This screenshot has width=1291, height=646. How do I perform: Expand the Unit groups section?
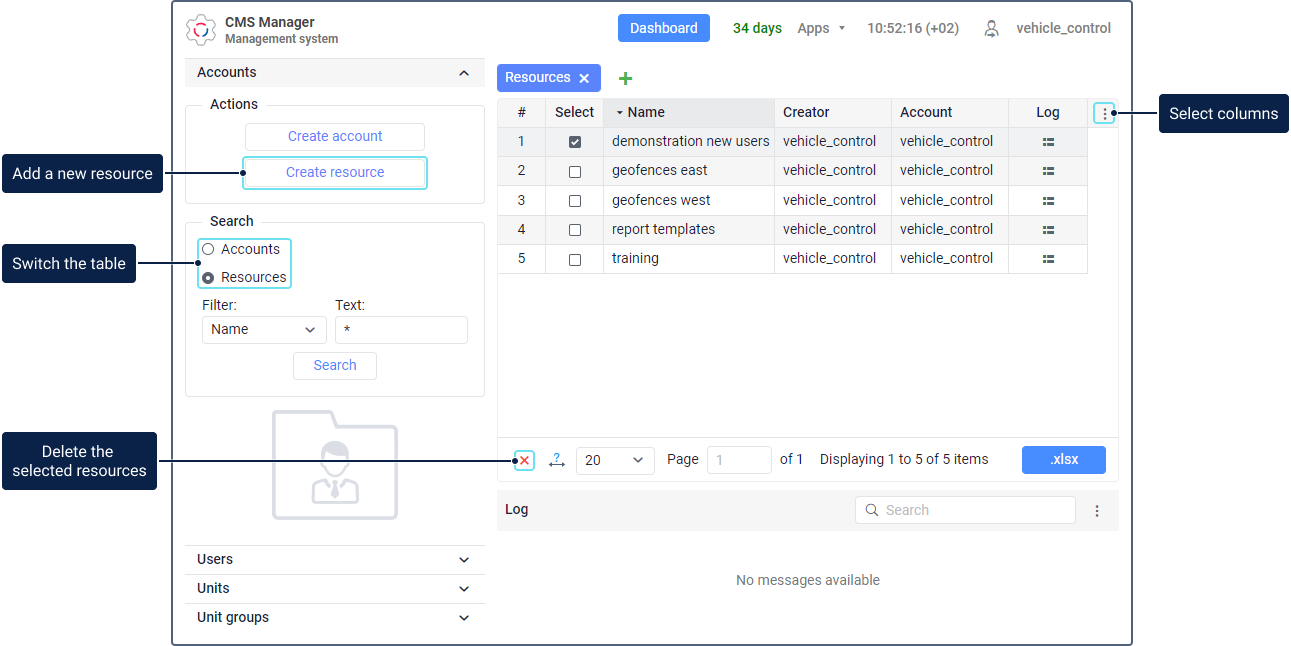coord(334,618)
